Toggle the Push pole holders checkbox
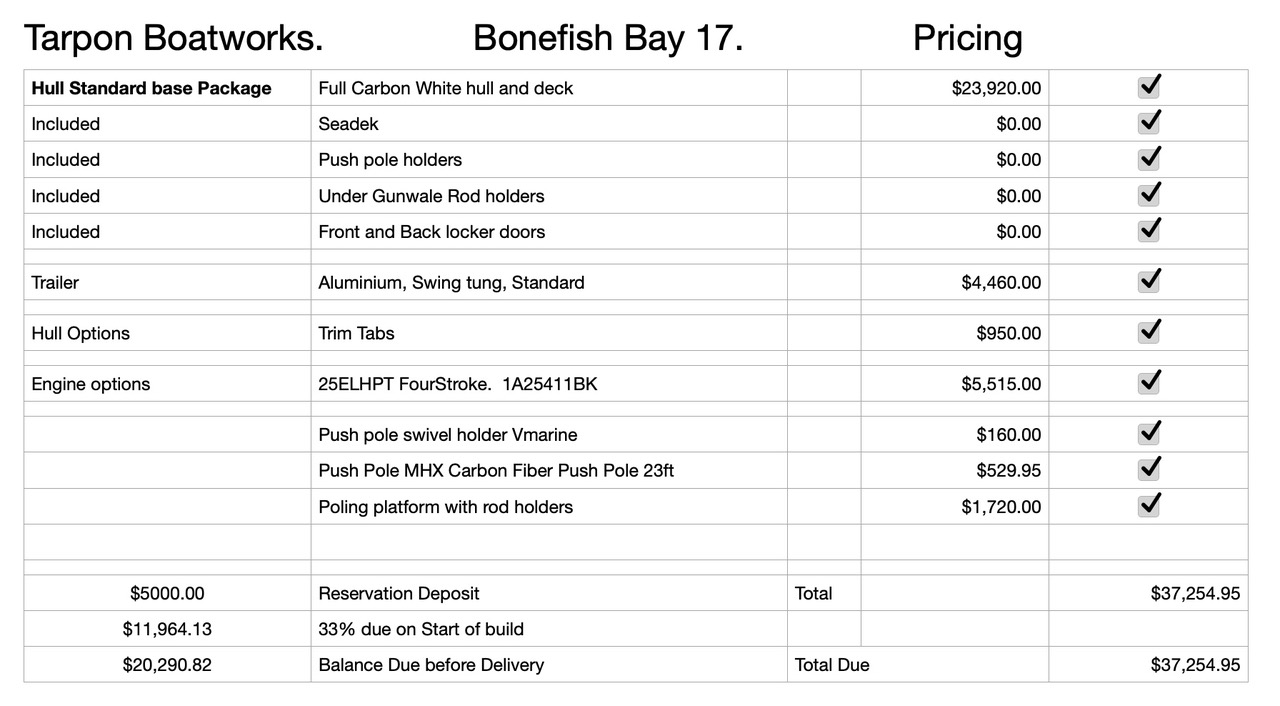The height and width of the screenshot is (706, 1280). point(1149,159)
